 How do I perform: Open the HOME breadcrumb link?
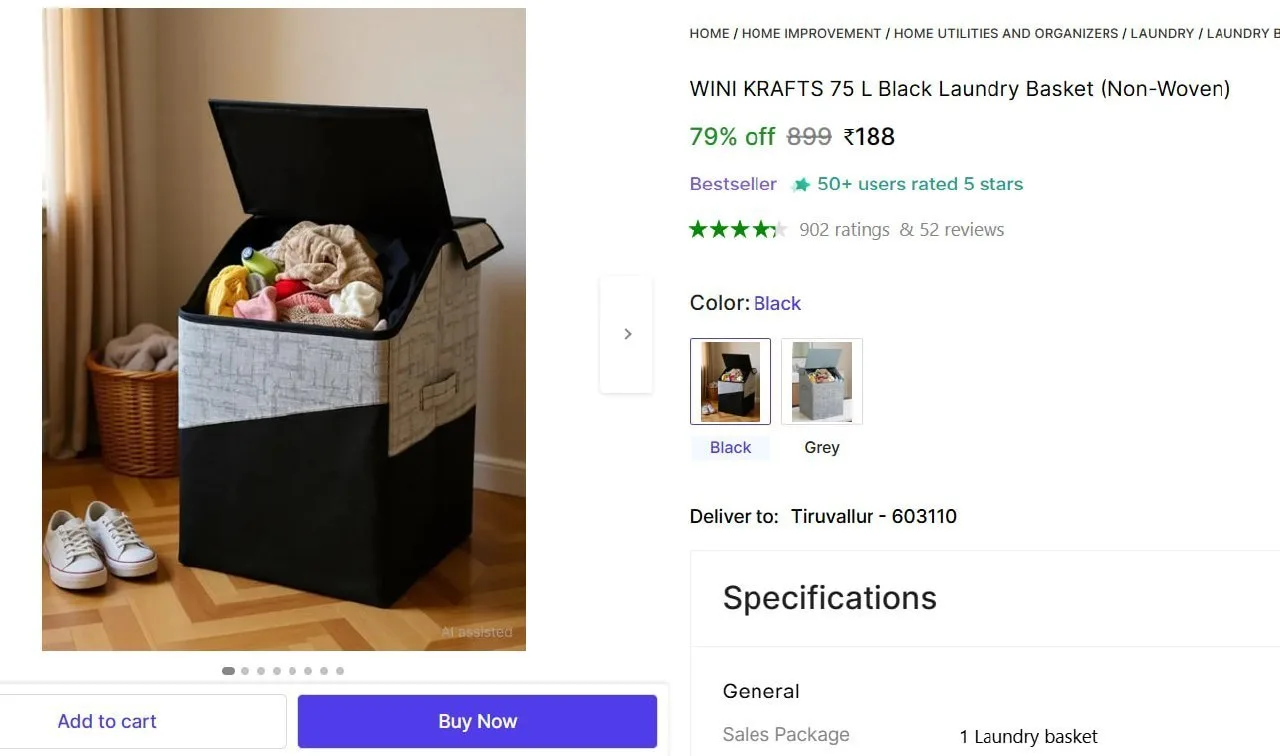click(709, 33)
